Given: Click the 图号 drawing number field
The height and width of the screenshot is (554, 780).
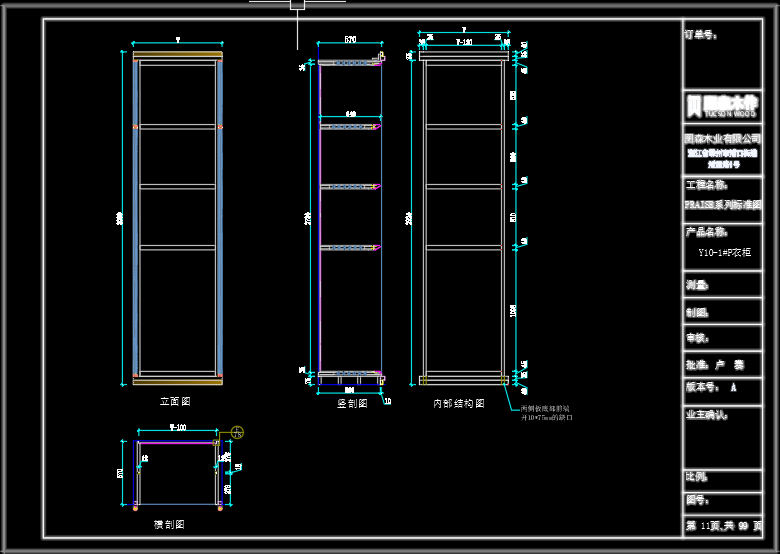Looking at the screenshot, I should click(x=722, y=503).
